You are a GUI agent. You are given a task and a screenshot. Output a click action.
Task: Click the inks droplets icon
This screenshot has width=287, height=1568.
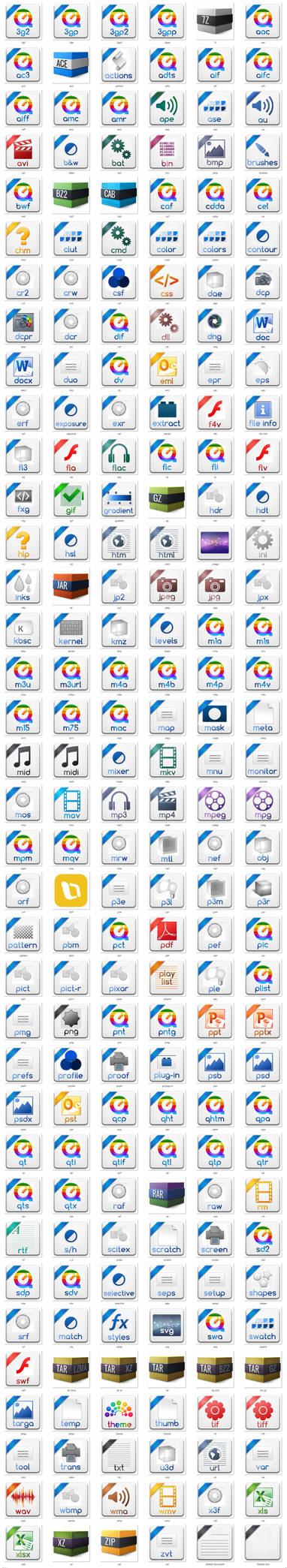click(x=23, y=588)
